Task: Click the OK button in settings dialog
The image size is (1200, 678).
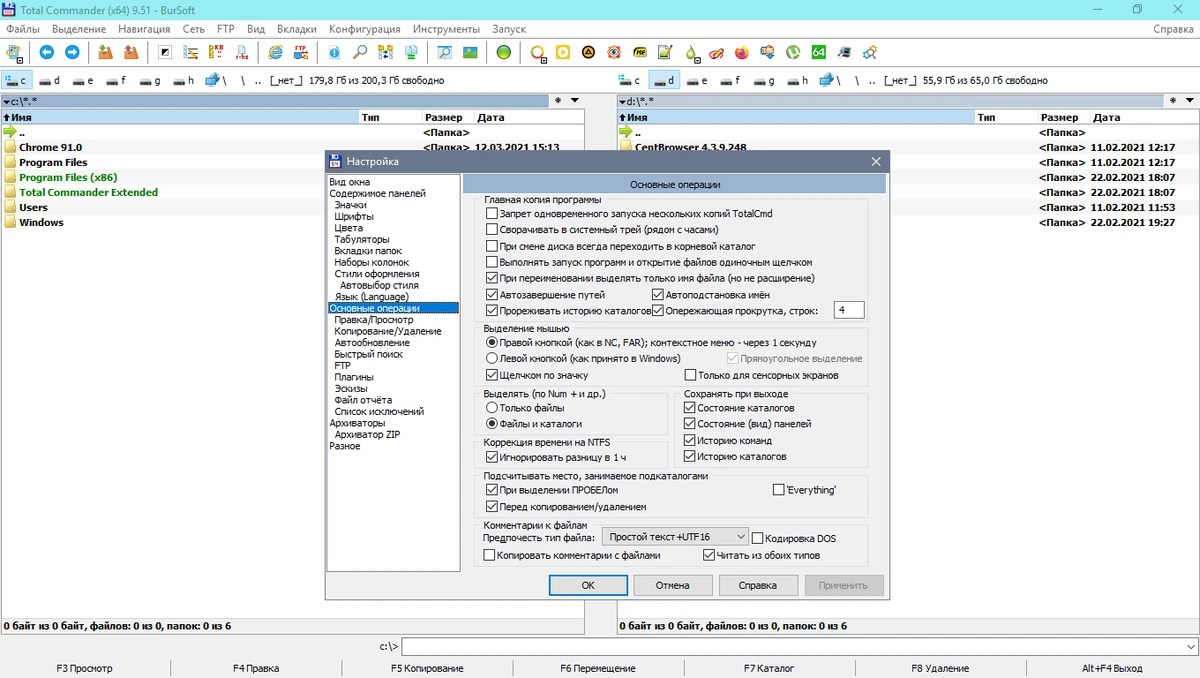Action: click(588, 585)
